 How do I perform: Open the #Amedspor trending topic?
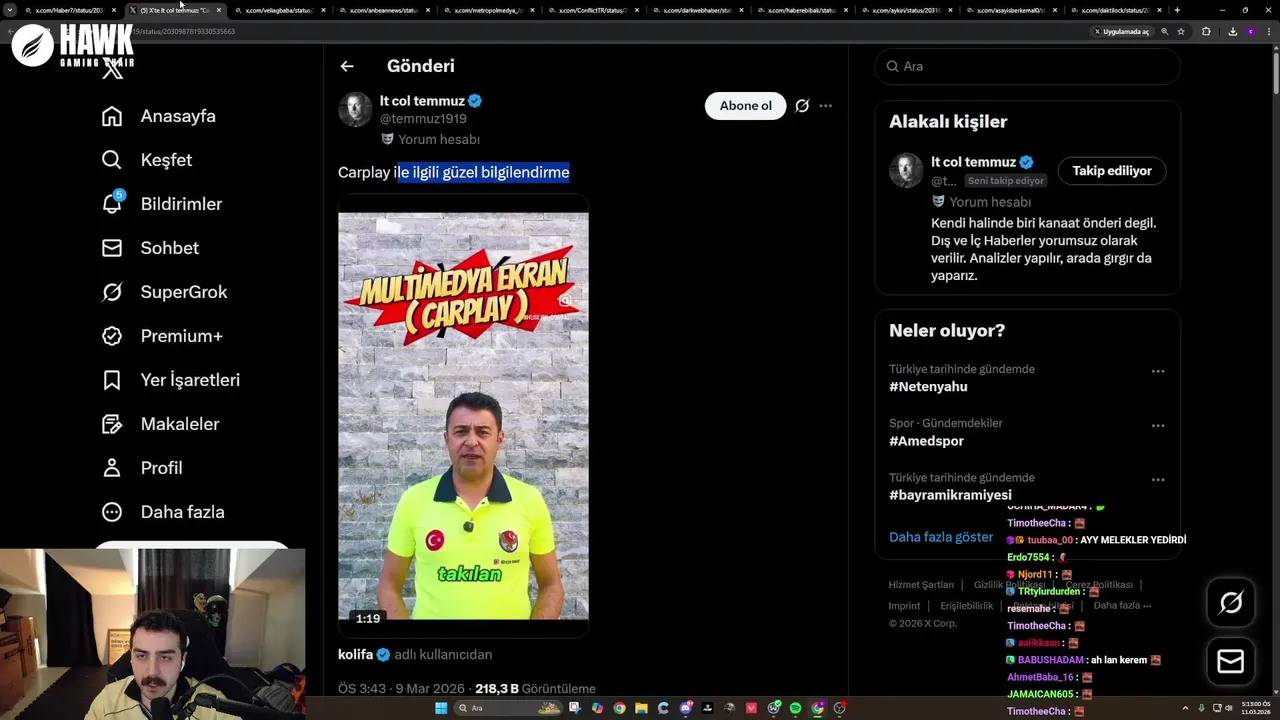(926, 441)
